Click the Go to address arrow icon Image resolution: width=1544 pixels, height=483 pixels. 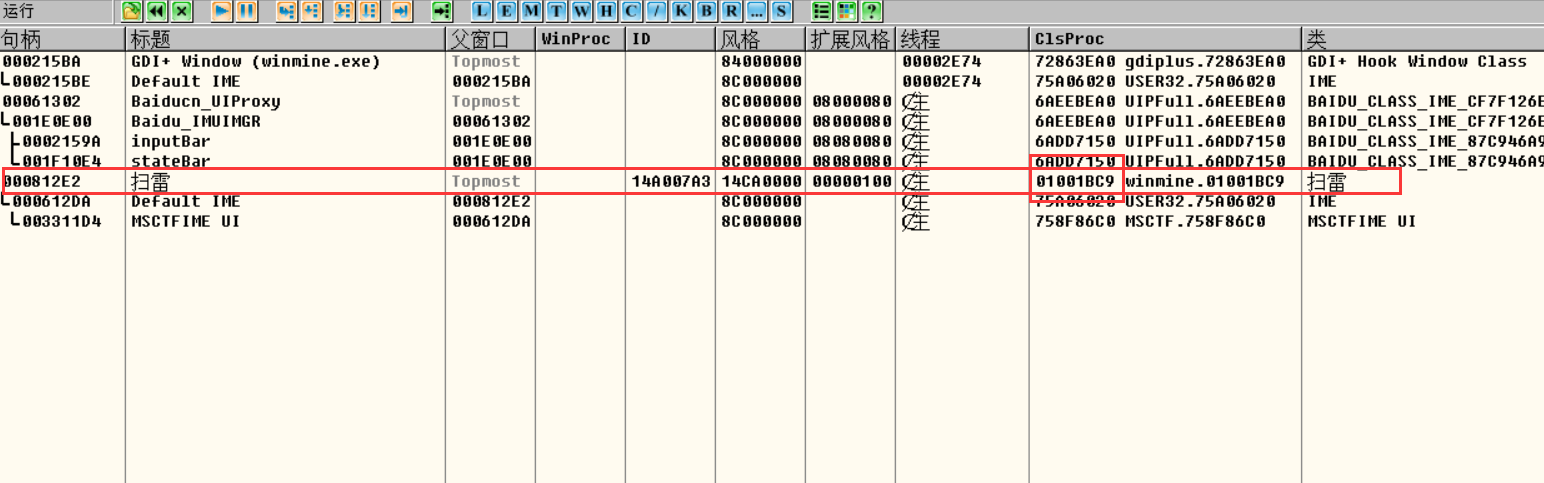pos(442,11)
